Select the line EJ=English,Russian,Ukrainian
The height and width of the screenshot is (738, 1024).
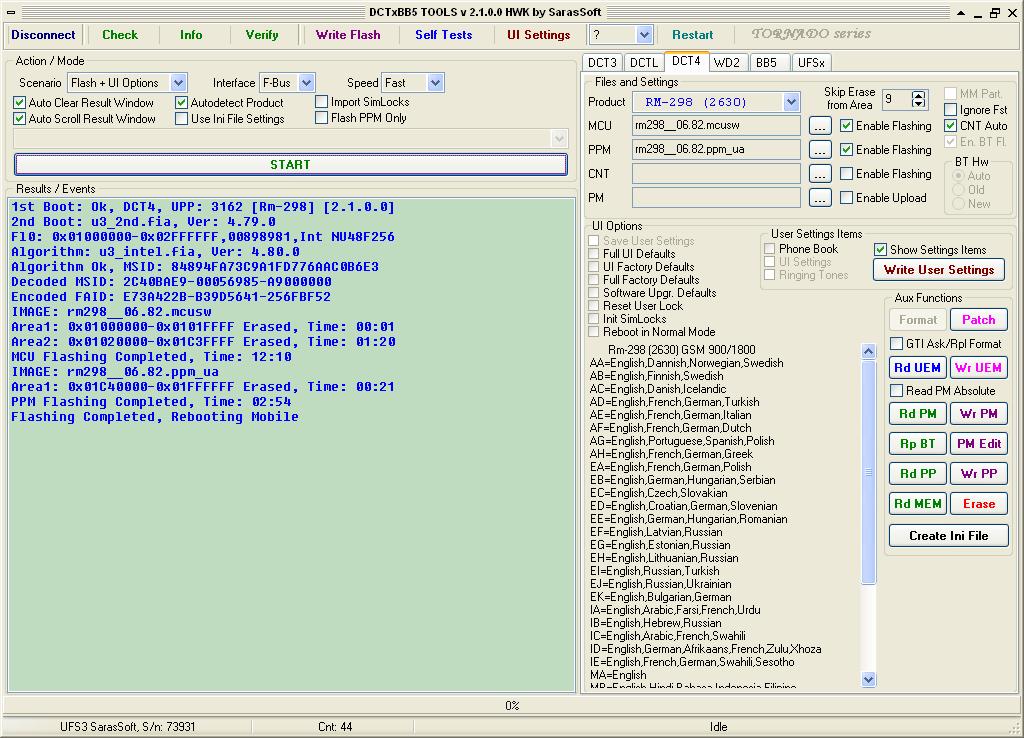coord(660,585)
